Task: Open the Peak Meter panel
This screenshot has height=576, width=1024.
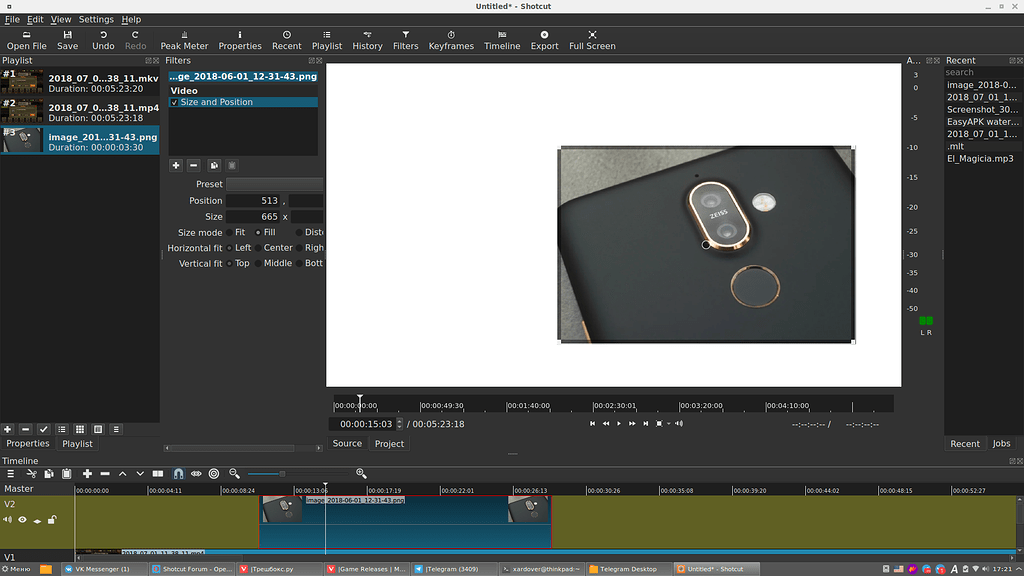Action: tap(184, 38)
